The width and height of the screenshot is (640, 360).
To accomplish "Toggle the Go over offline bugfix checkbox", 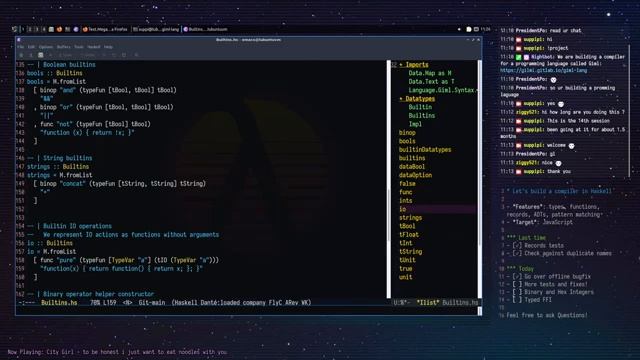I will (x=517, y=277).
